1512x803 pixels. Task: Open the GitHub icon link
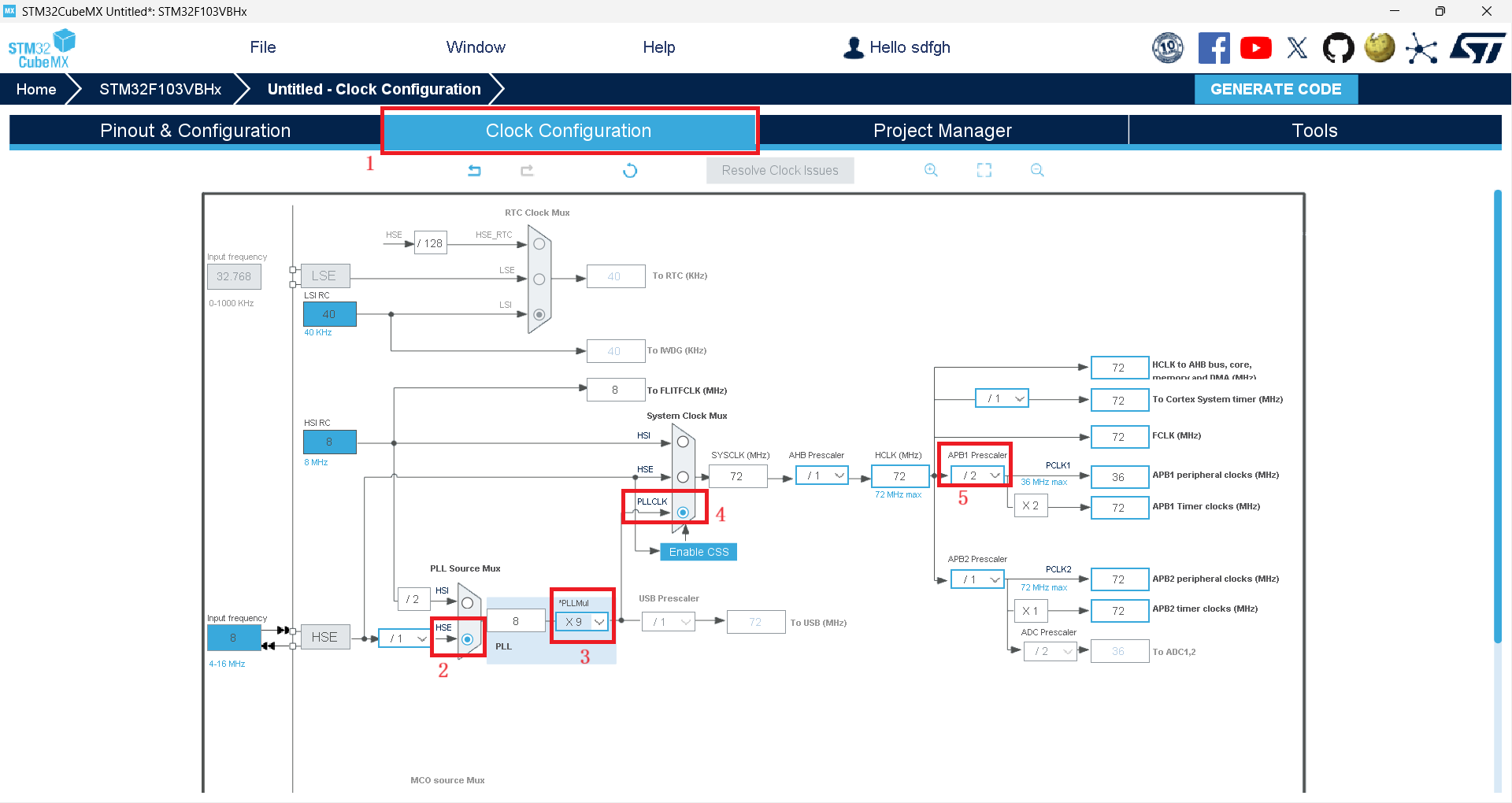[x=1338, y=48]
